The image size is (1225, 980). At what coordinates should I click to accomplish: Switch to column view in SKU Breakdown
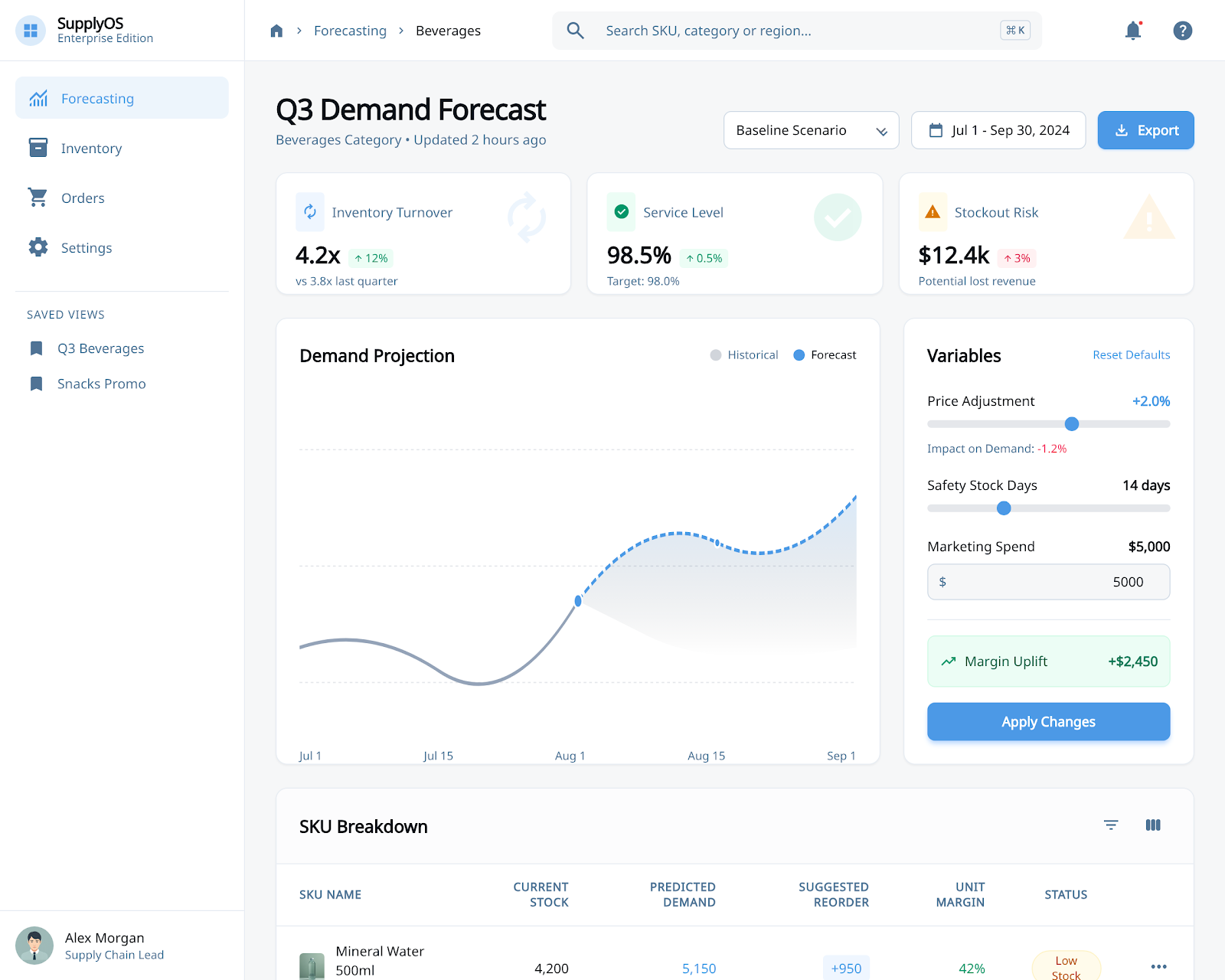[1153, 825]
